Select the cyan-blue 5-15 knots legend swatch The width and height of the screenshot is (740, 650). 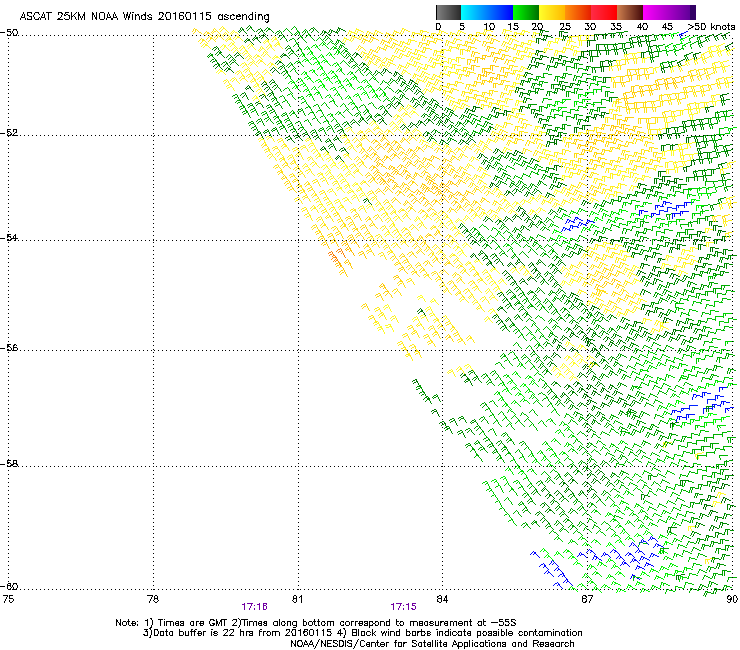click(487, 12)
